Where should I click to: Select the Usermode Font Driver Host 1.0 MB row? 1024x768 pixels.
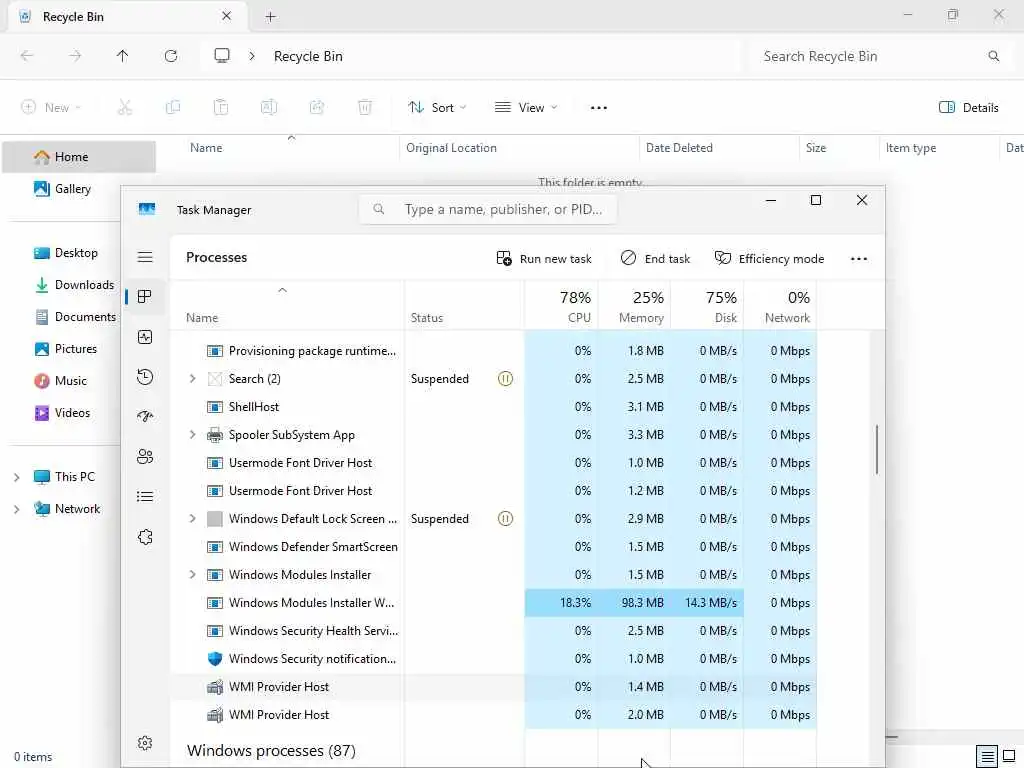coord(493,463)
